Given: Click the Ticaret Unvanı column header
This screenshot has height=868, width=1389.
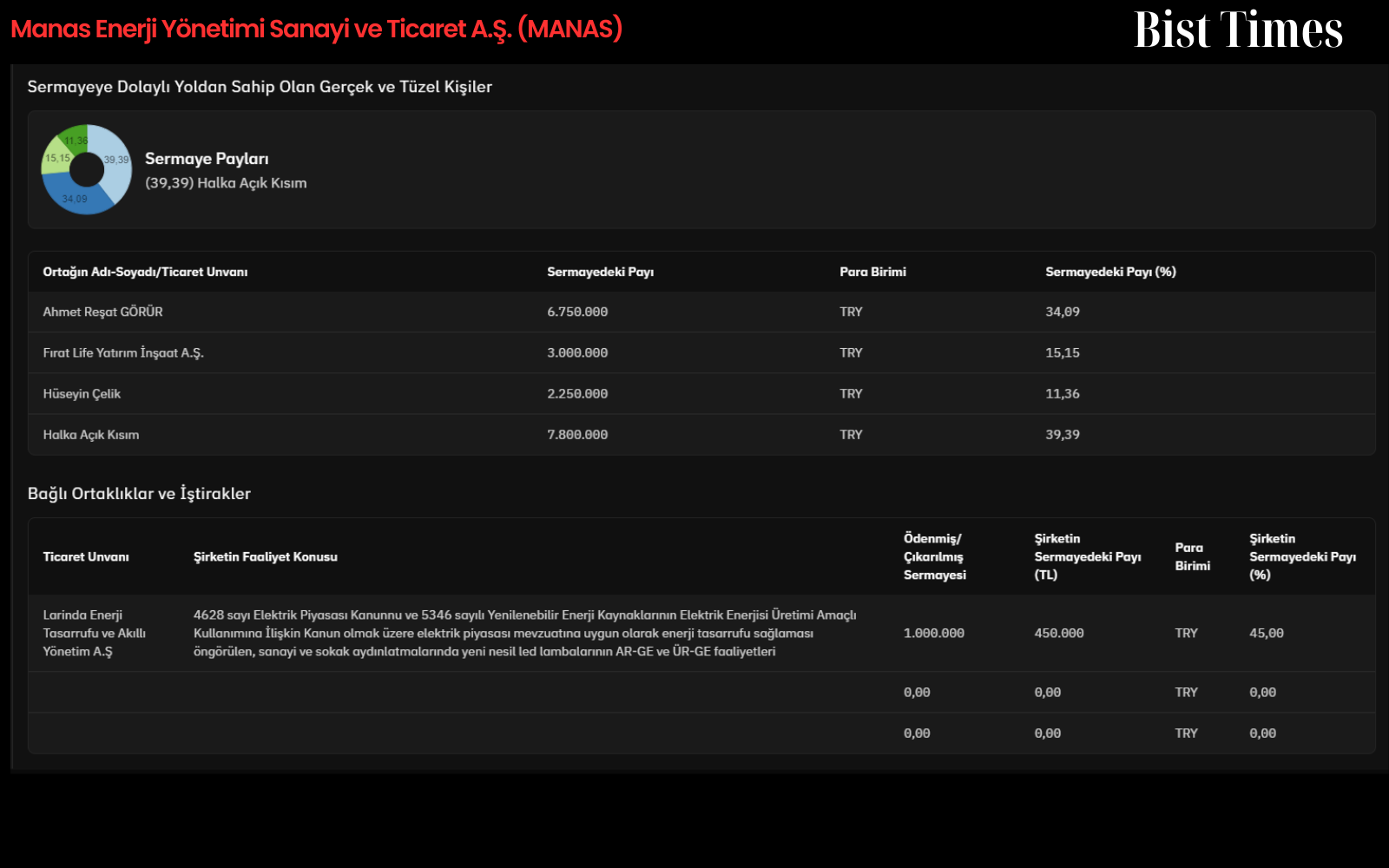Looking at the screenshot, I should (x=86, y=556).
